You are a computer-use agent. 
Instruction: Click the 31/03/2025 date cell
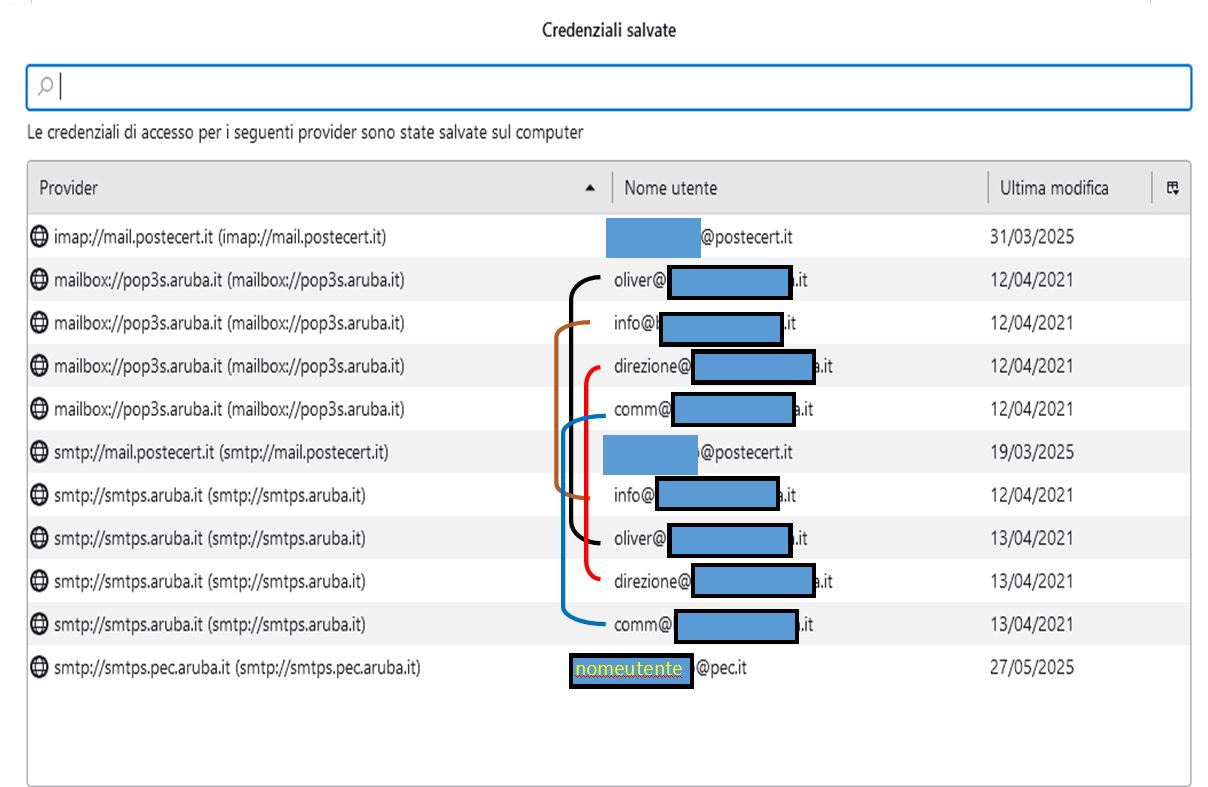point(1032,237)
